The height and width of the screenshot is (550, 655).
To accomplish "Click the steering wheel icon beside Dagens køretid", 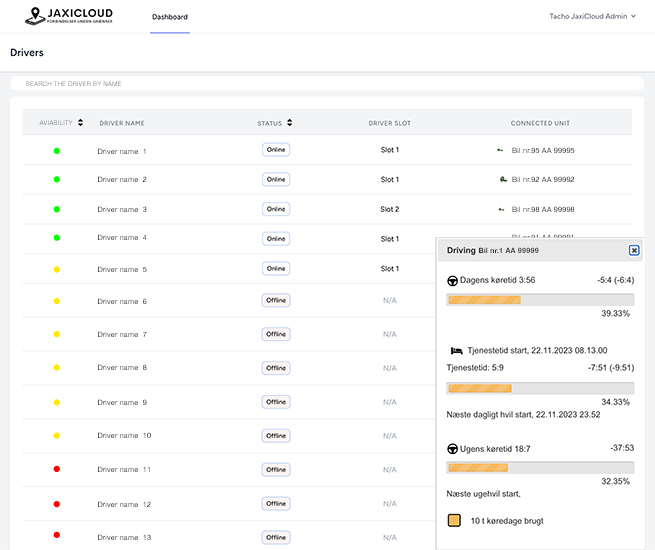I will (452, 280).
